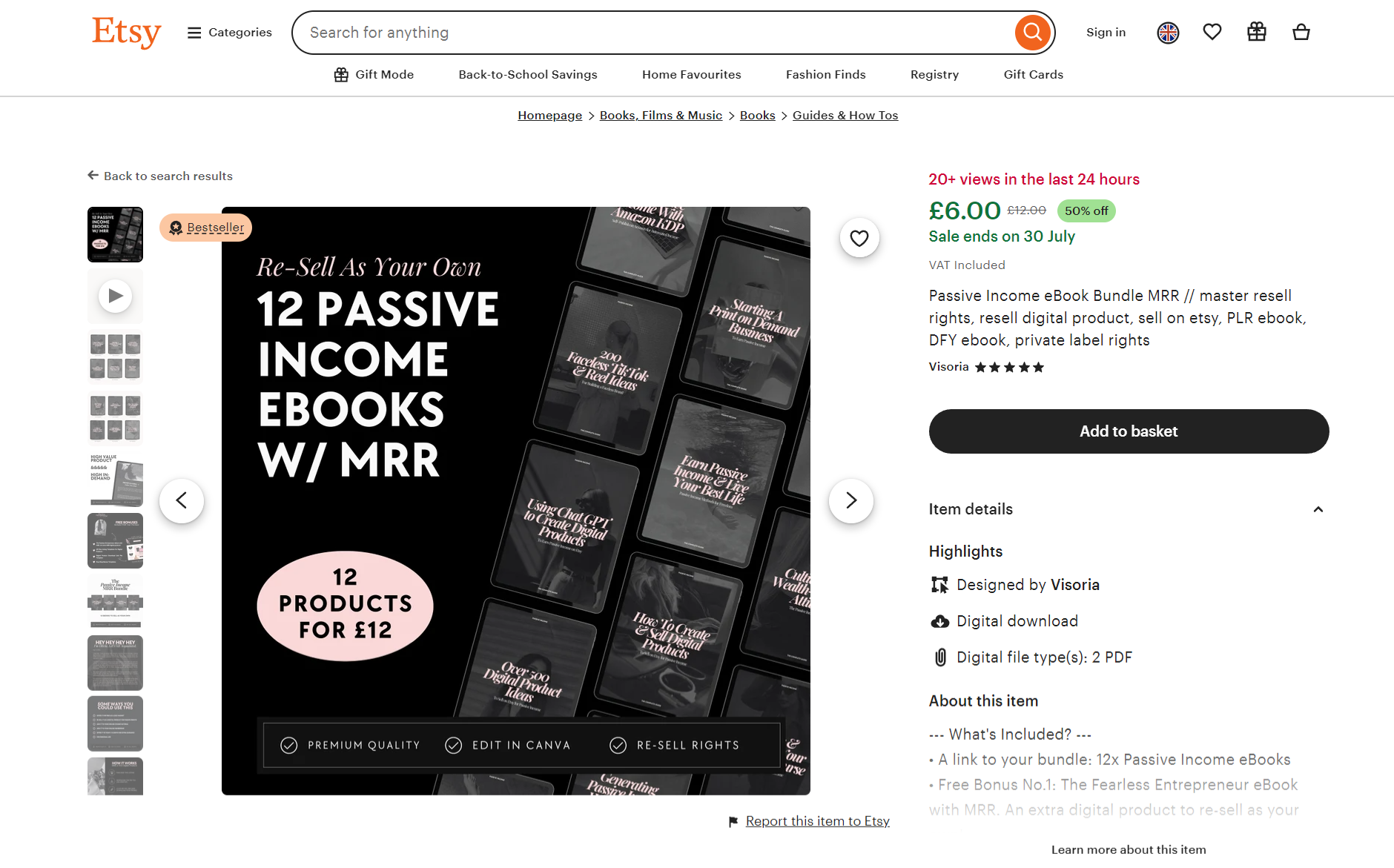Image resolution: width=1394 pixels, height=868 pixels.
Task: Click the back arrow to search results
Action: (x=93, y=175)
